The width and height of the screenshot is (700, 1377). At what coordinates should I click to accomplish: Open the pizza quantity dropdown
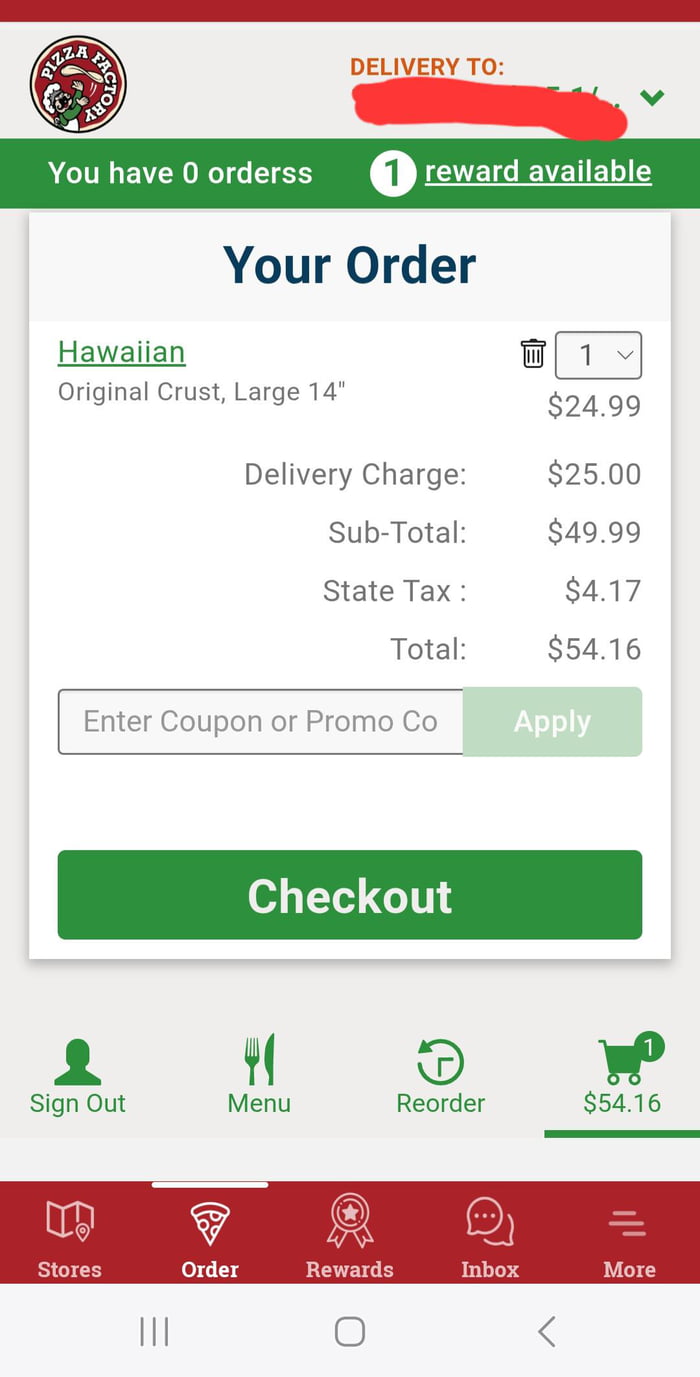(598, 354)
